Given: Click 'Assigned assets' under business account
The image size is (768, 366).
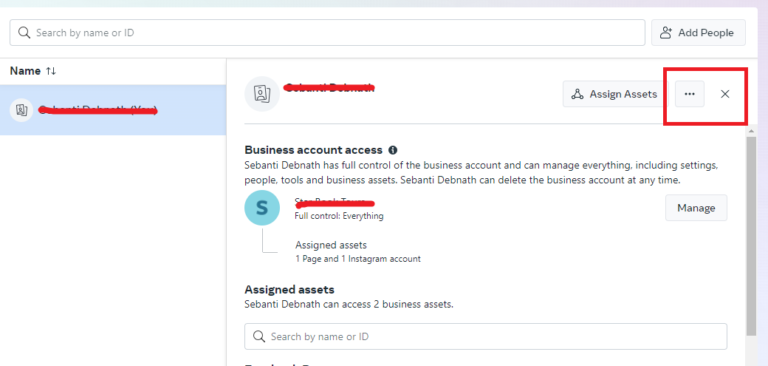Looking at the screenshot, I should [x=331, y=245].
